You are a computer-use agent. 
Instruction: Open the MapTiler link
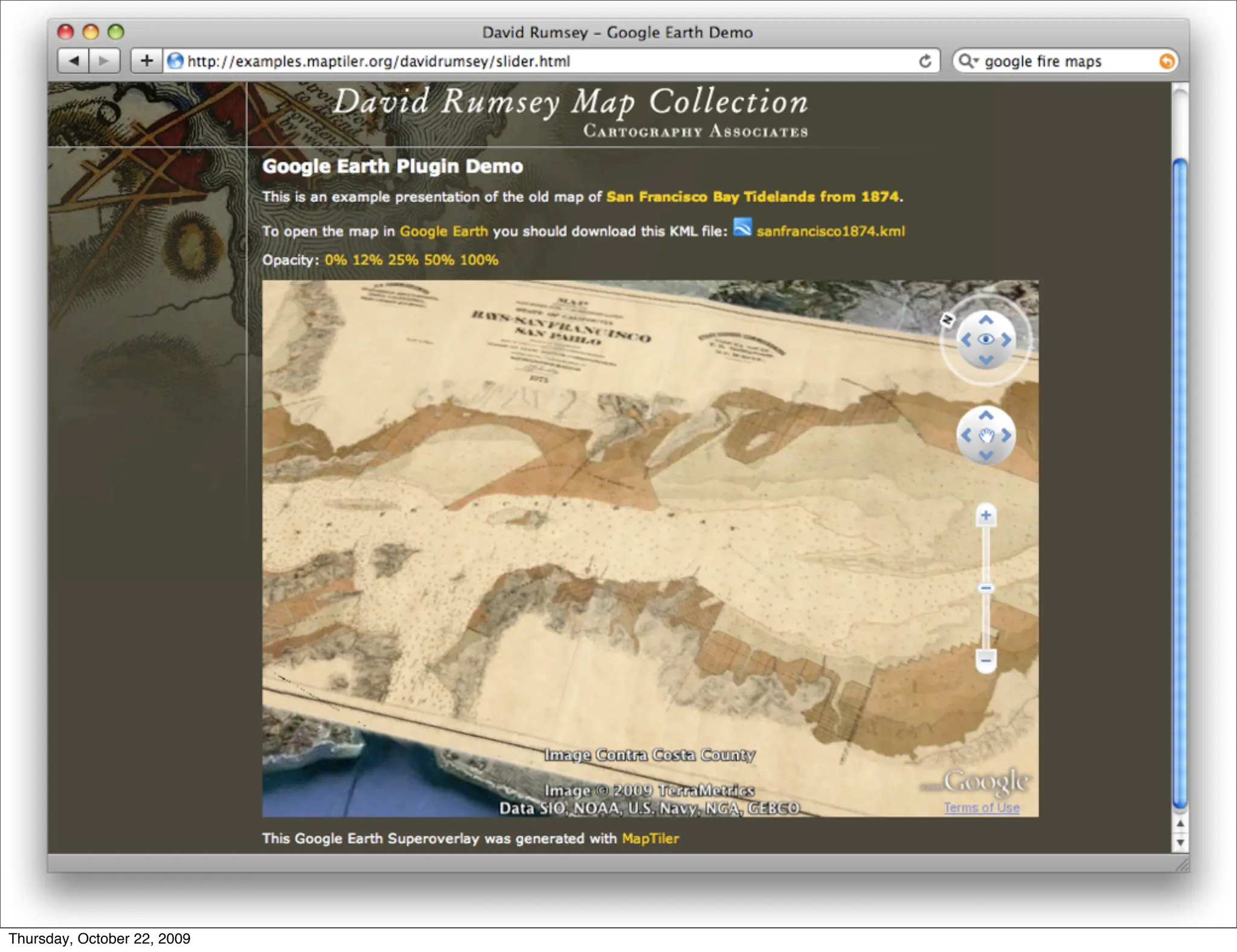click(650, 838)
